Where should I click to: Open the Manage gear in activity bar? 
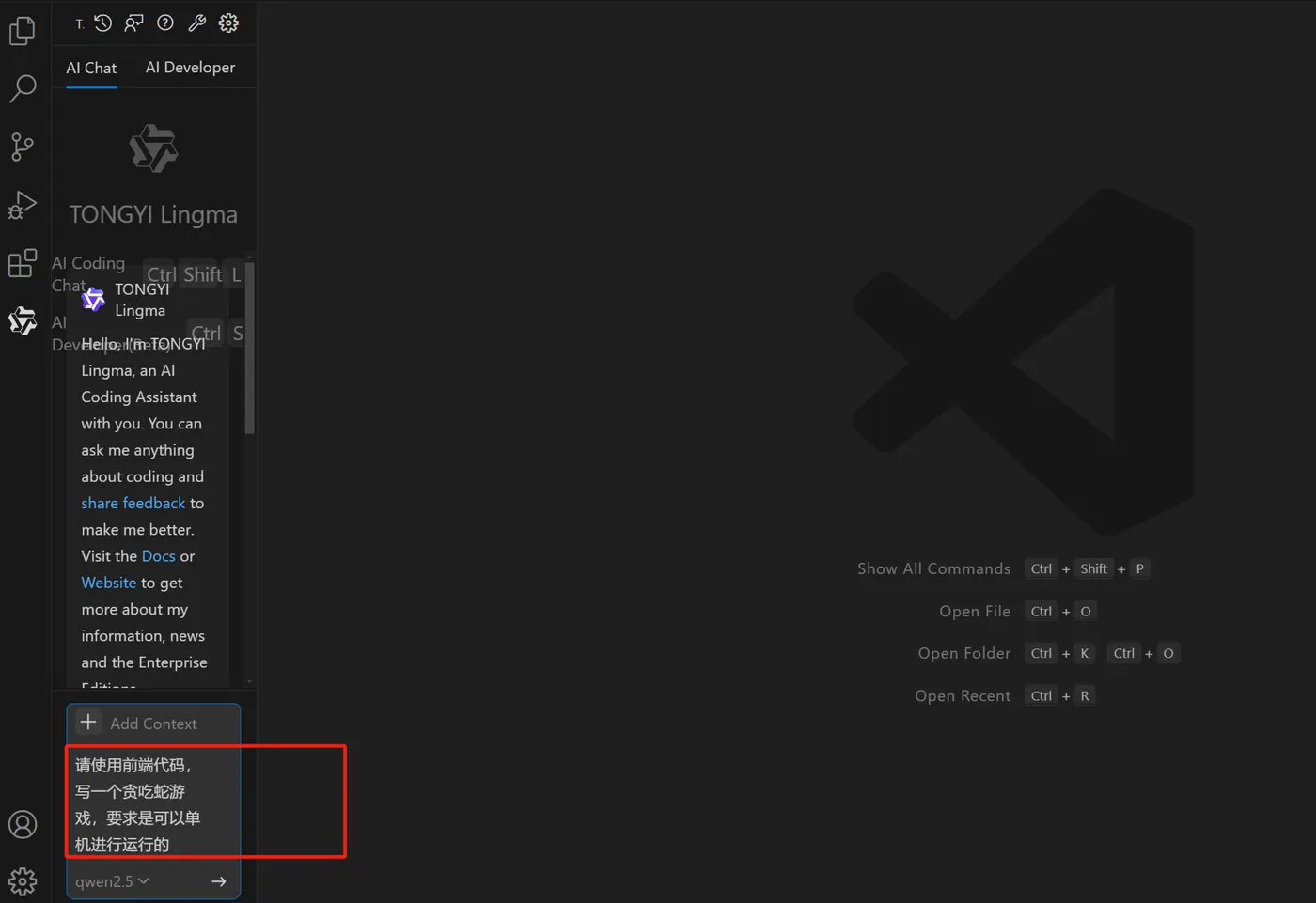pos(23,881)
